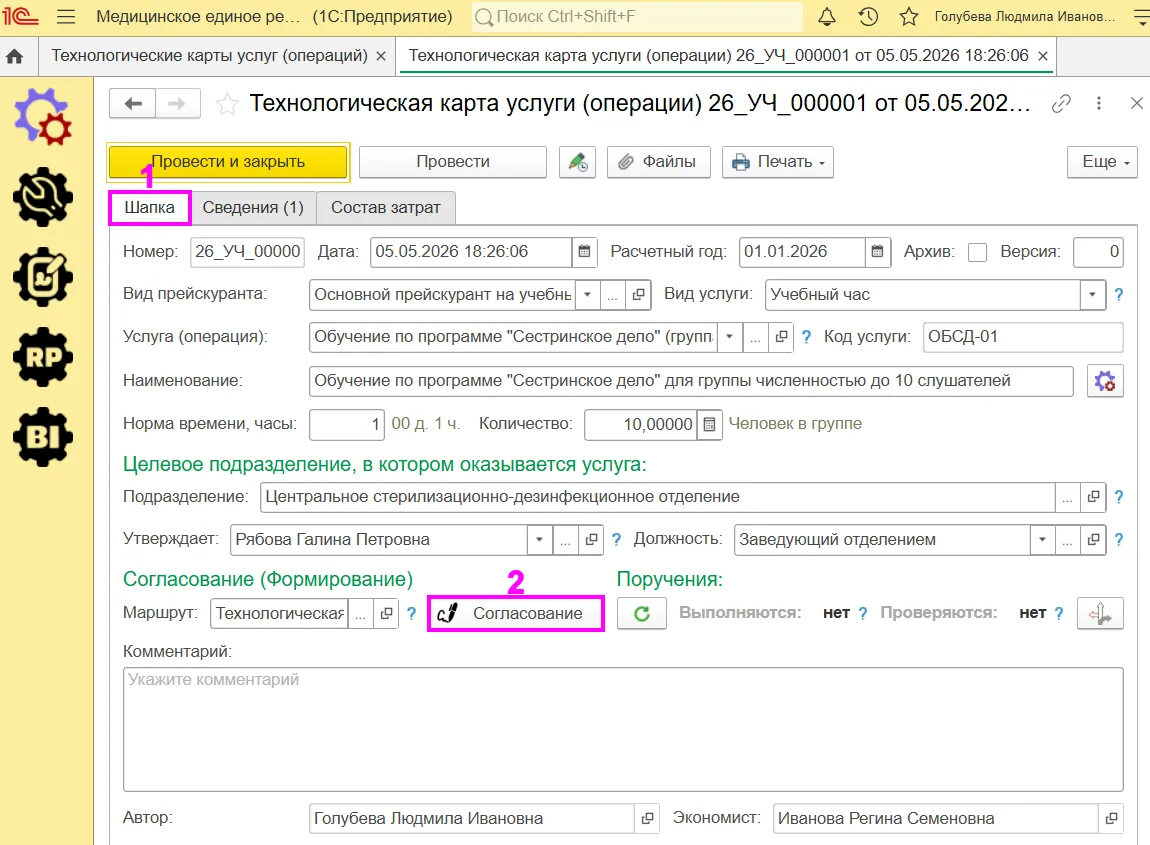Open the blue gear settings sidebar section
Viewport: 1150px width, 845px height.
pos(43,116)
